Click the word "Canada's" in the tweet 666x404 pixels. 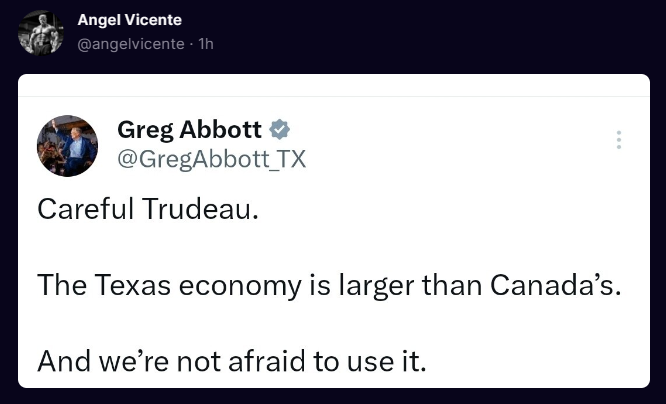(x=555, y=286)
